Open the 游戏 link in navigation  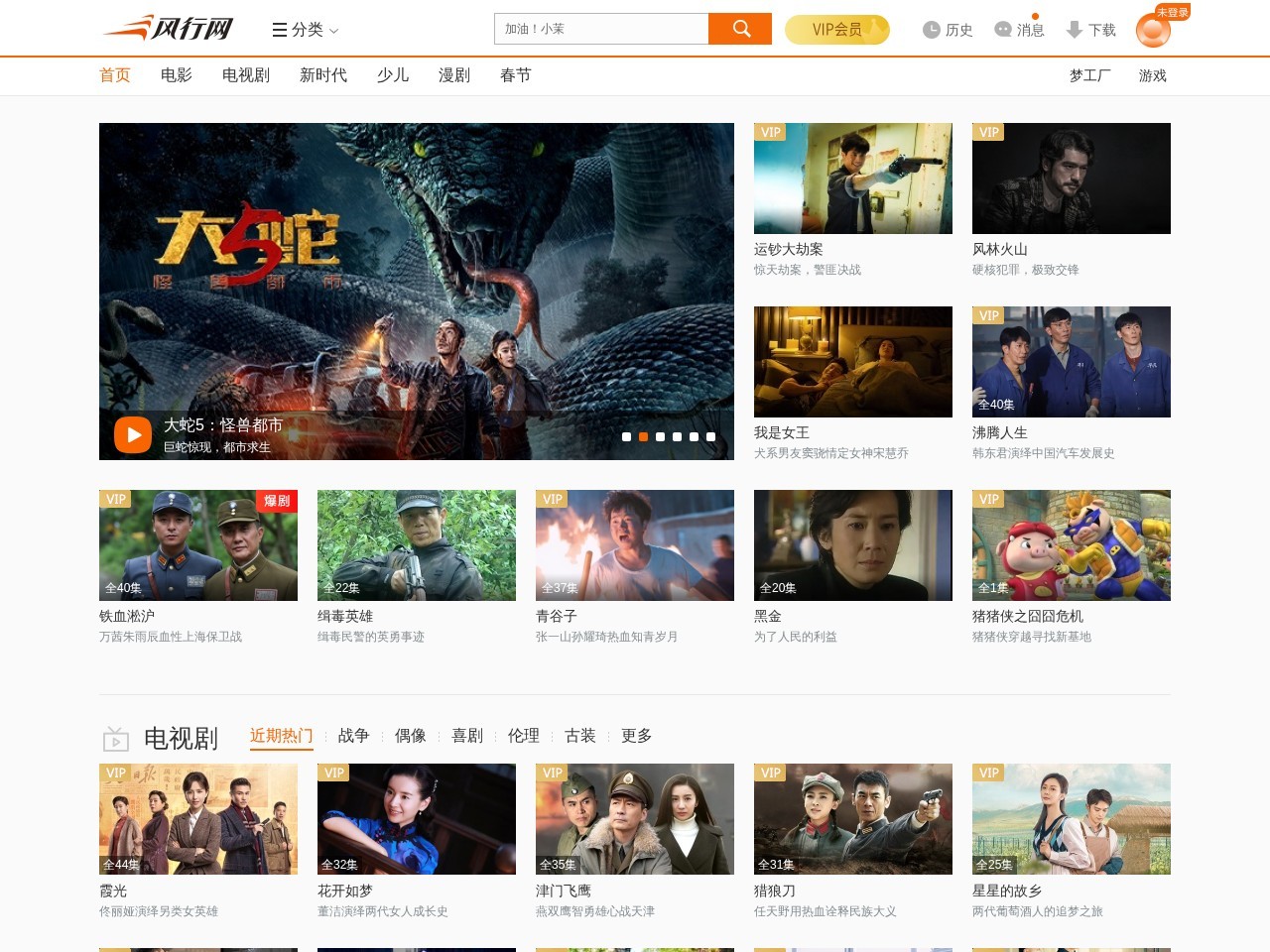point(1152,75)
